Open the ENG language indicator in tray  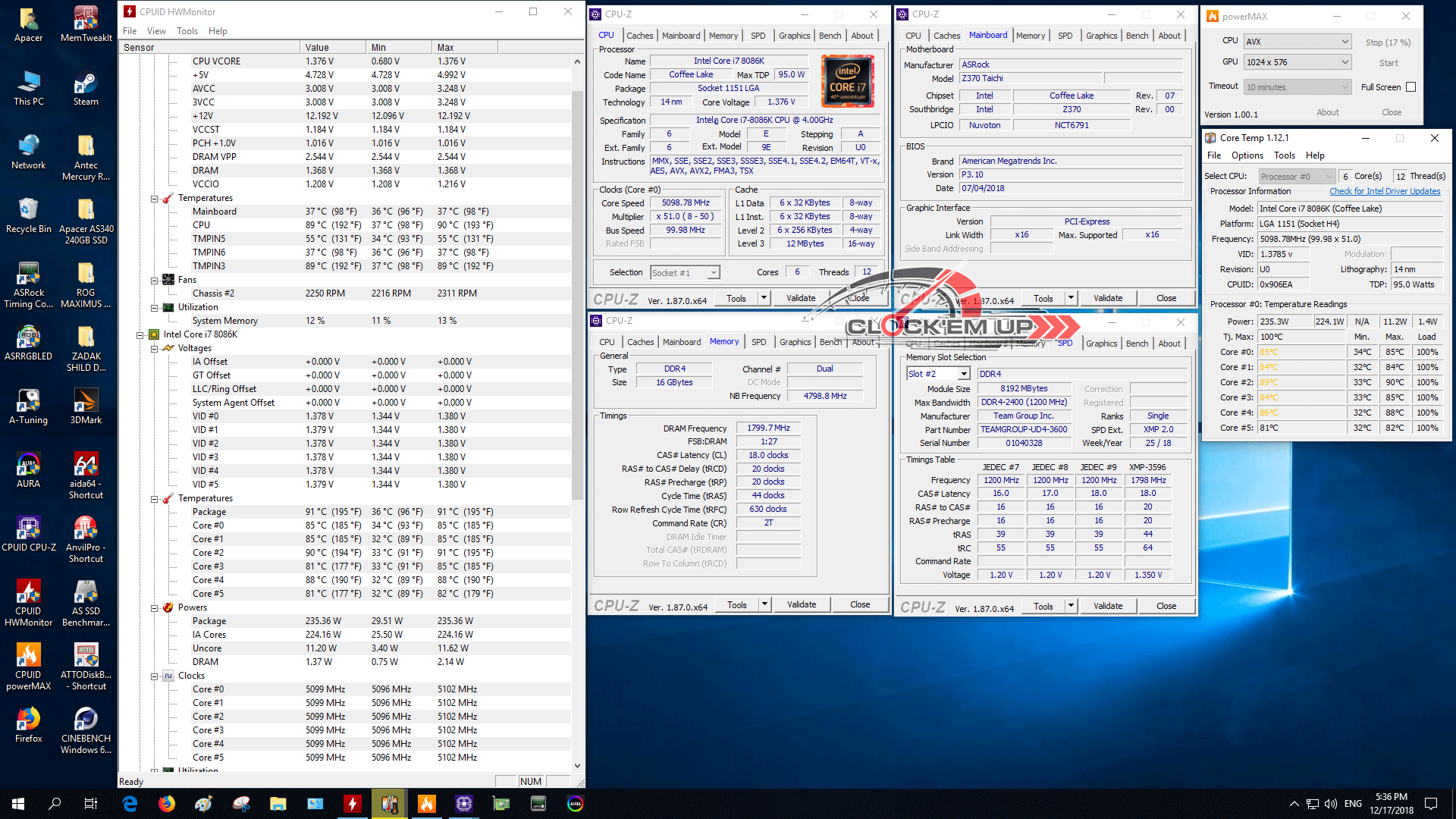[1353, 804]
